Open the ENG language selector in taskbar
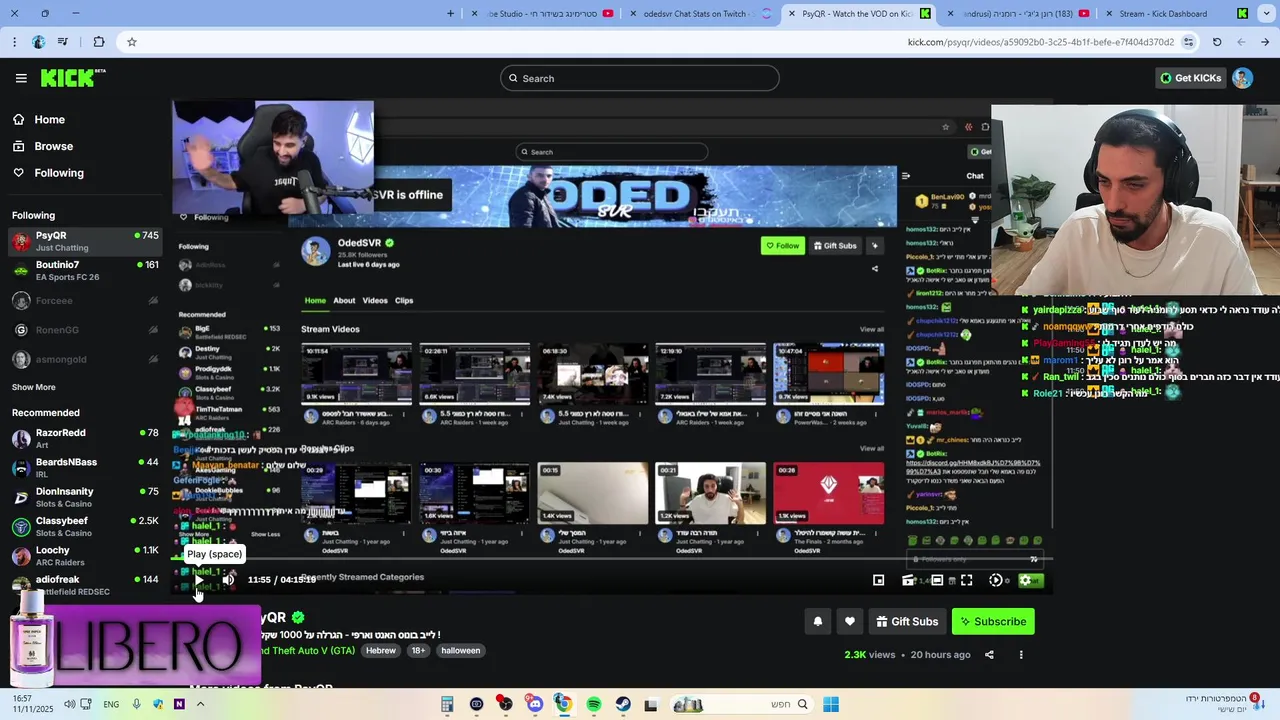1280x720 pixels. tap(111, 704)
